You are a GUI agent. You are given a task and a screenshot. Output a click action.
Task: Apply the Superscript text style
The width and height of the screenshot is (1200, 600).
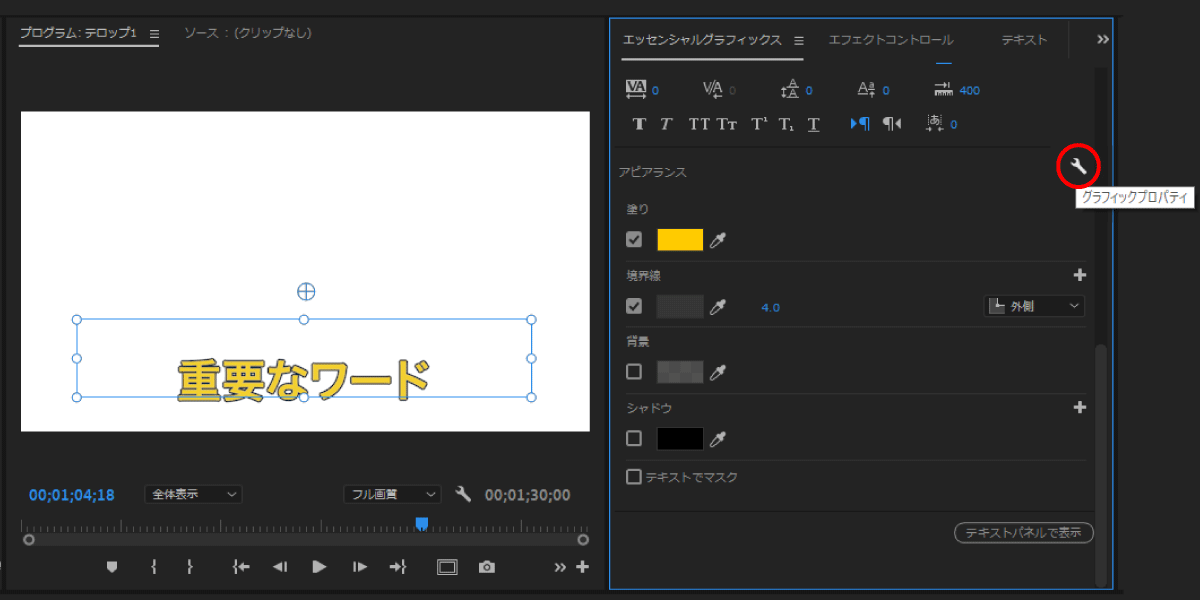click(x=759, y=124)
